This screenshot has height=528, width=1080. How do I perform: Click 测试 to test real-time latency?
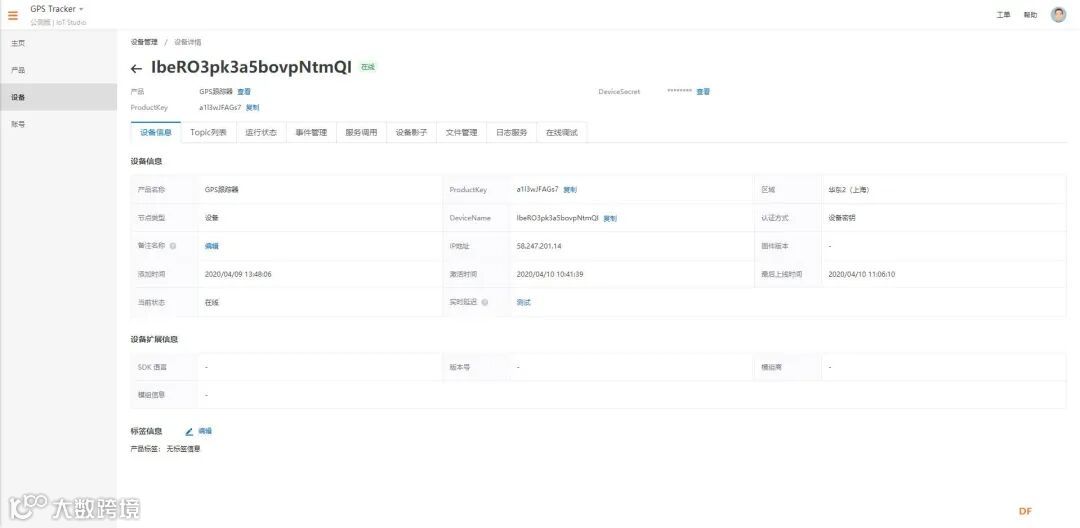pyautogui.click(x=523, y=302)
